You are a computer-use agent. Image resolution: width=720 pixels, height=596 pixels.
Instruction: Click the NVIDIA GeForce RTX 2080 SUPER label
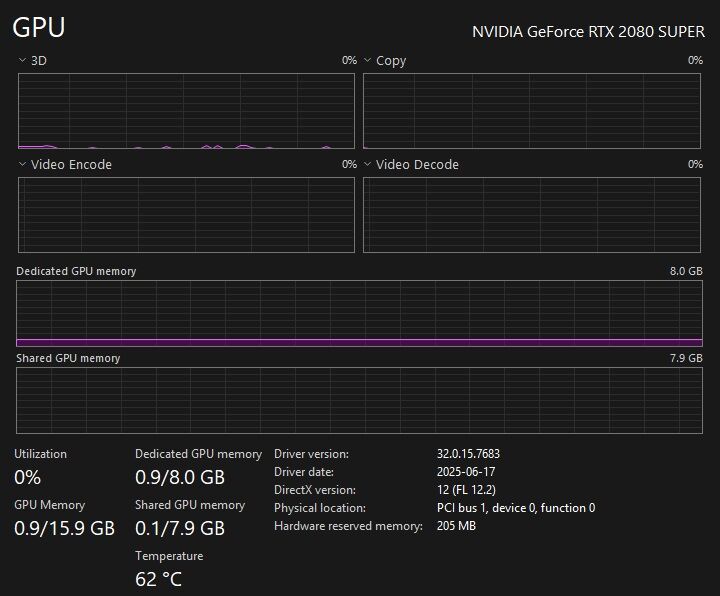click(588, 31)
